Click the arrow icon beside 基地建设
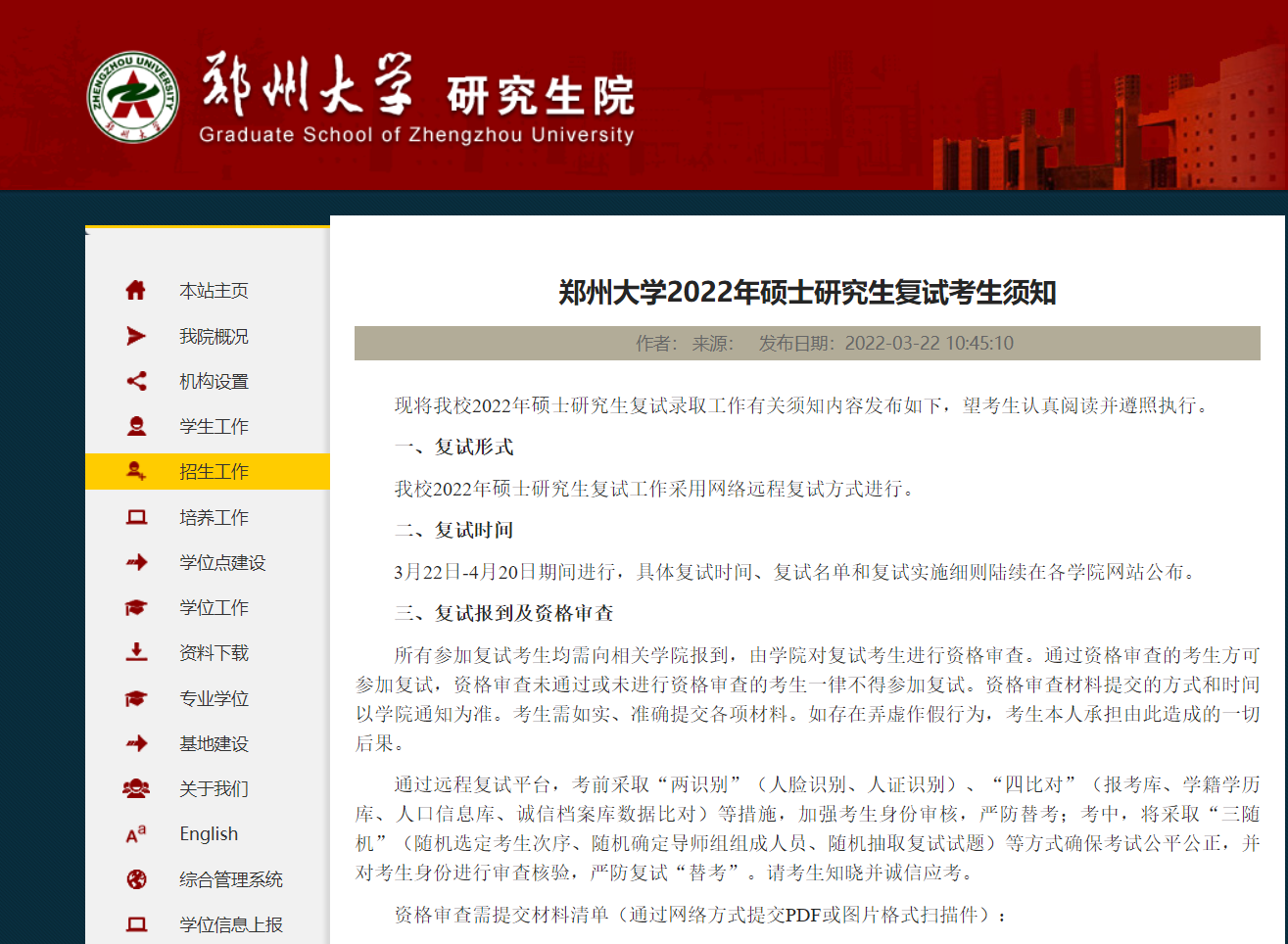The image size is (1288, 944). [x=136, y=743]
